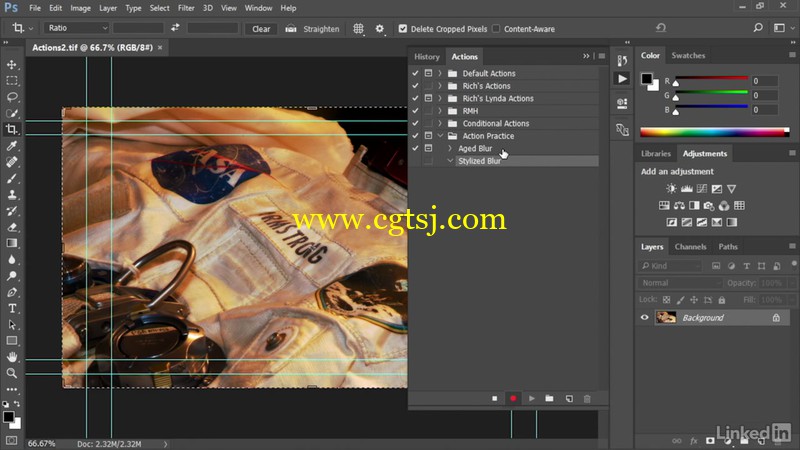Expand the Rich's Actions set

[x=440, y=86]
